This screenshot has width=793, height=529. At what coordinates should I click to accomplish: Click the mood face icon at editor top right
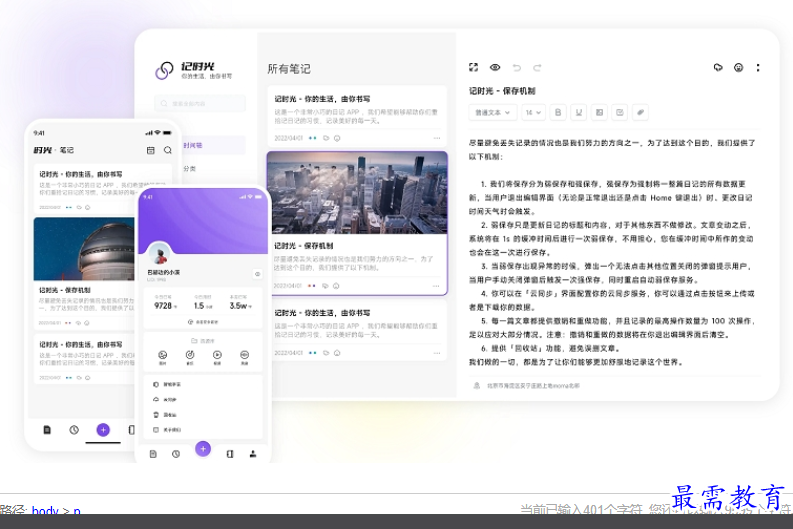[x=738, y=67]
